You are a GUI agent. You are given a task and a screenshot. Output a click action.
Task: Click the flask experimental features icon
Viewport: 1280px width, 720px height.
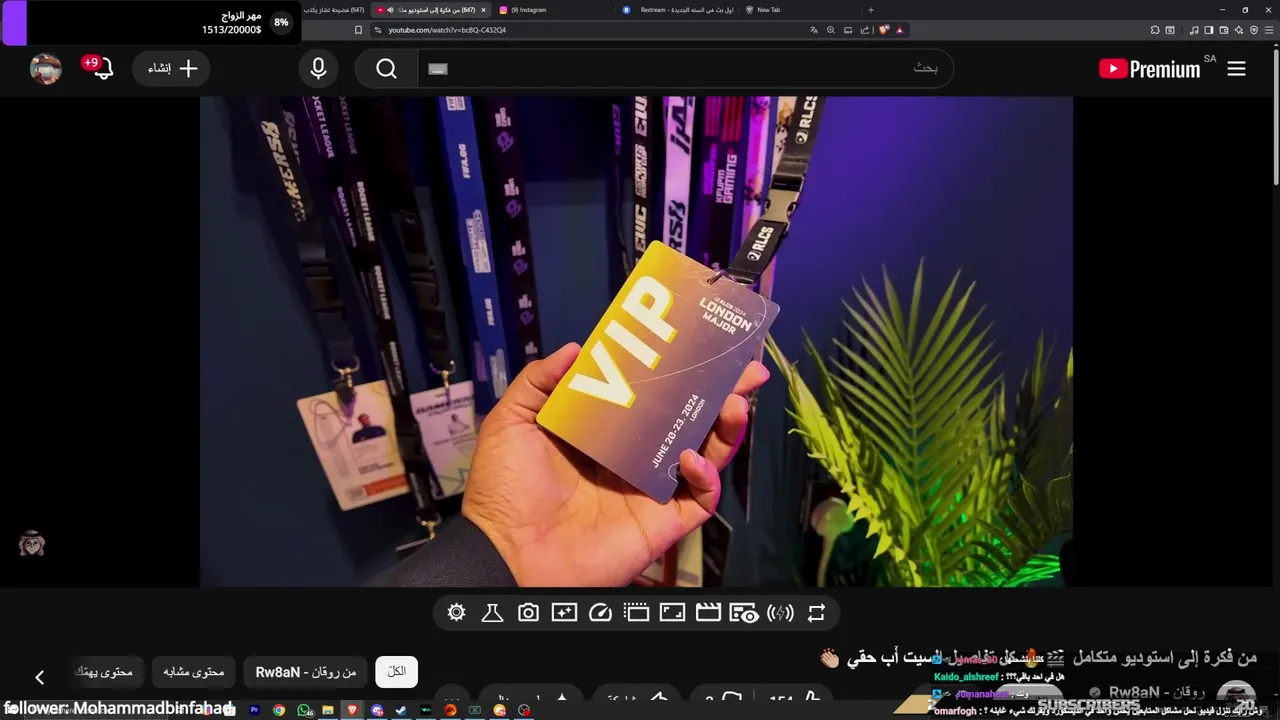click(492, 613)
